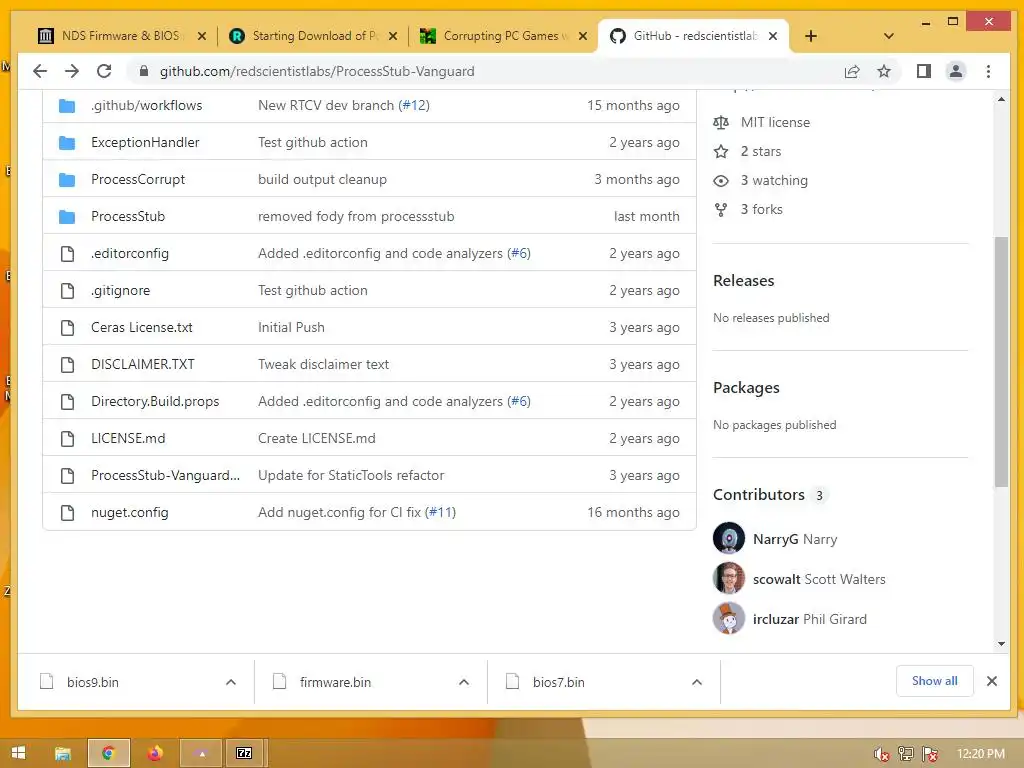Click 'removed fody from processstub' commit

coord(356,216)
